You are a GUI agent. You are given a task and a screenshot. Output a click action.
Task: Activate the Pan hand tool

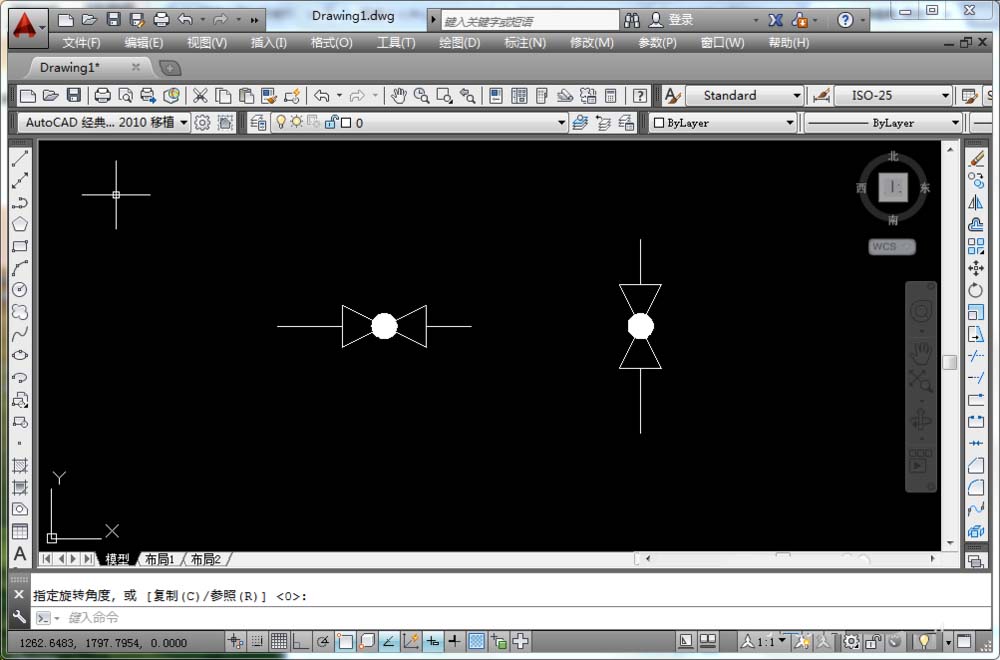[399, 96]
